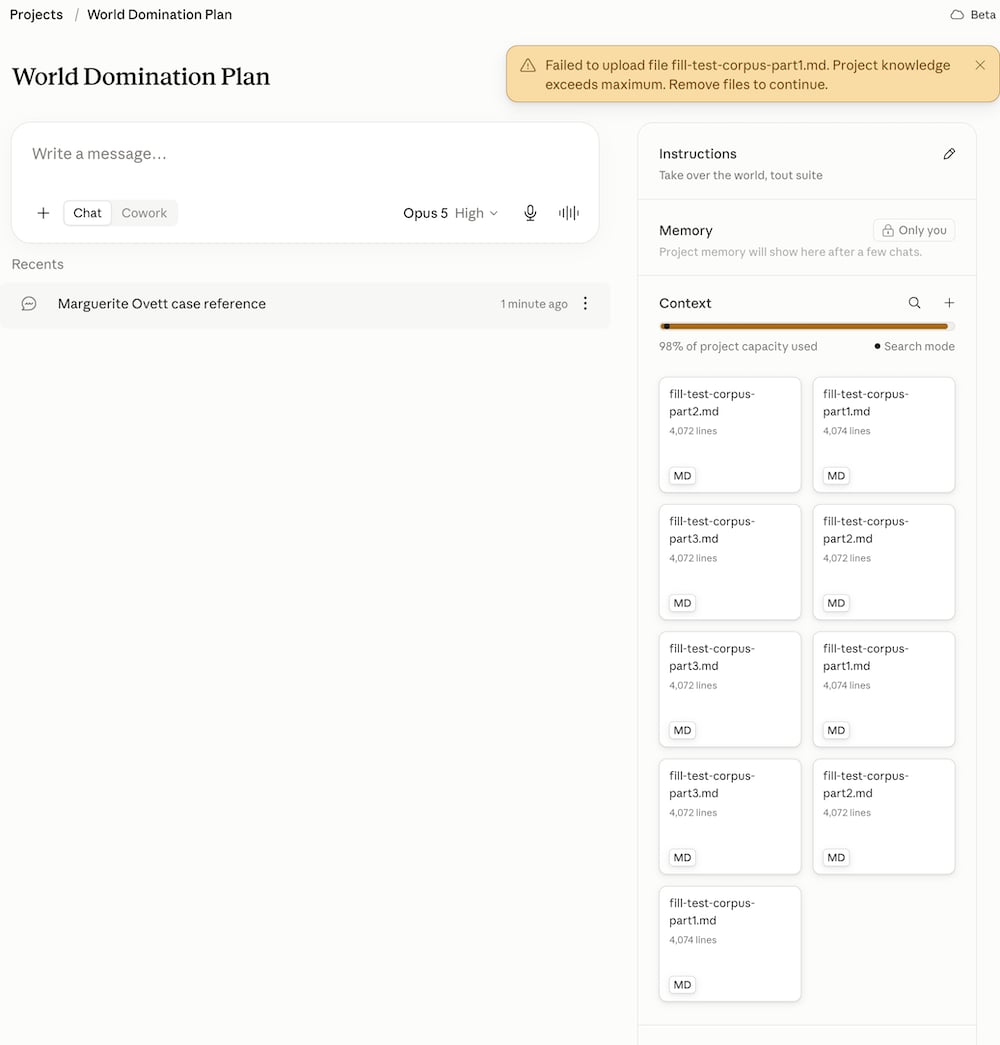Open options menu for Marguerite Ovett chat
This screenshot has height=1045, width=1000.
pos(585,304)
